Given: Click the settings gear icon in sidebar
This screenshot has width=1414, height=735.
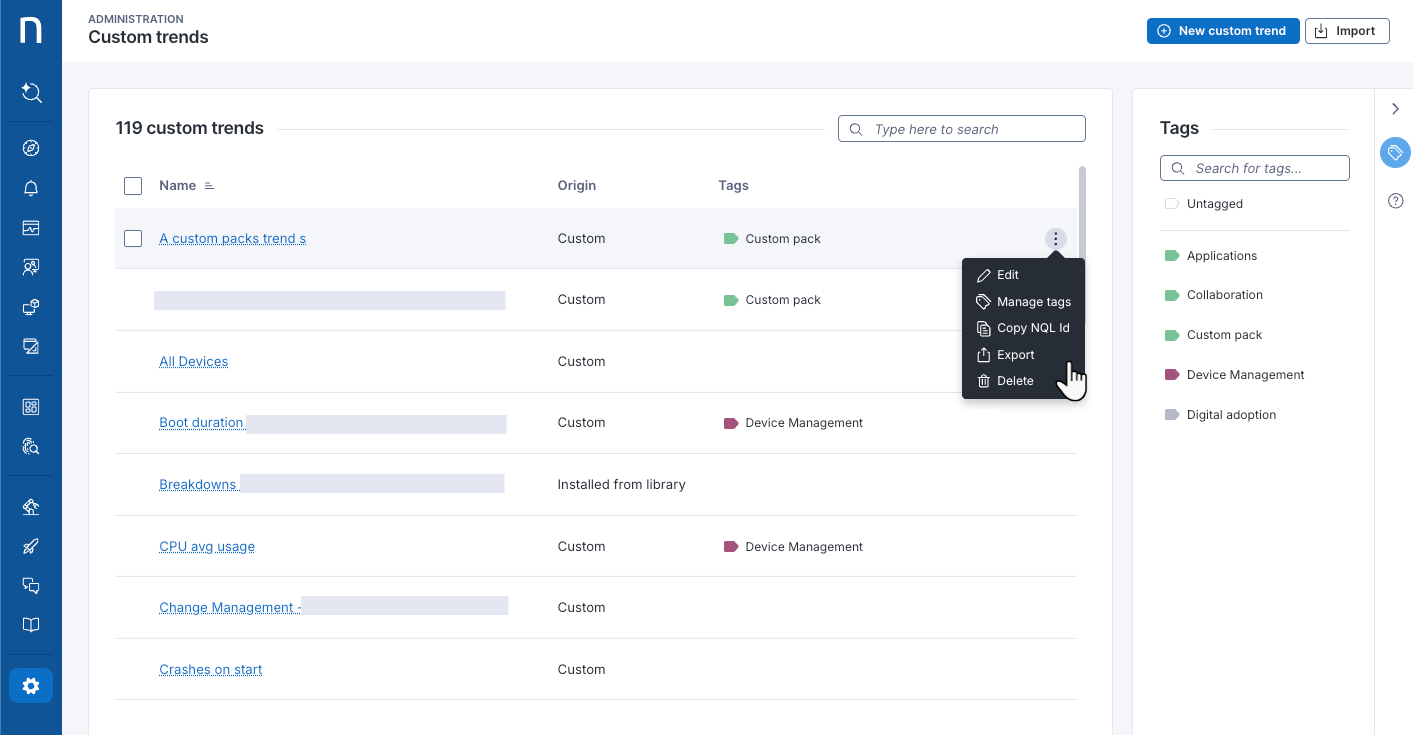Looking at the screenshot, I should tap(31, 686).
